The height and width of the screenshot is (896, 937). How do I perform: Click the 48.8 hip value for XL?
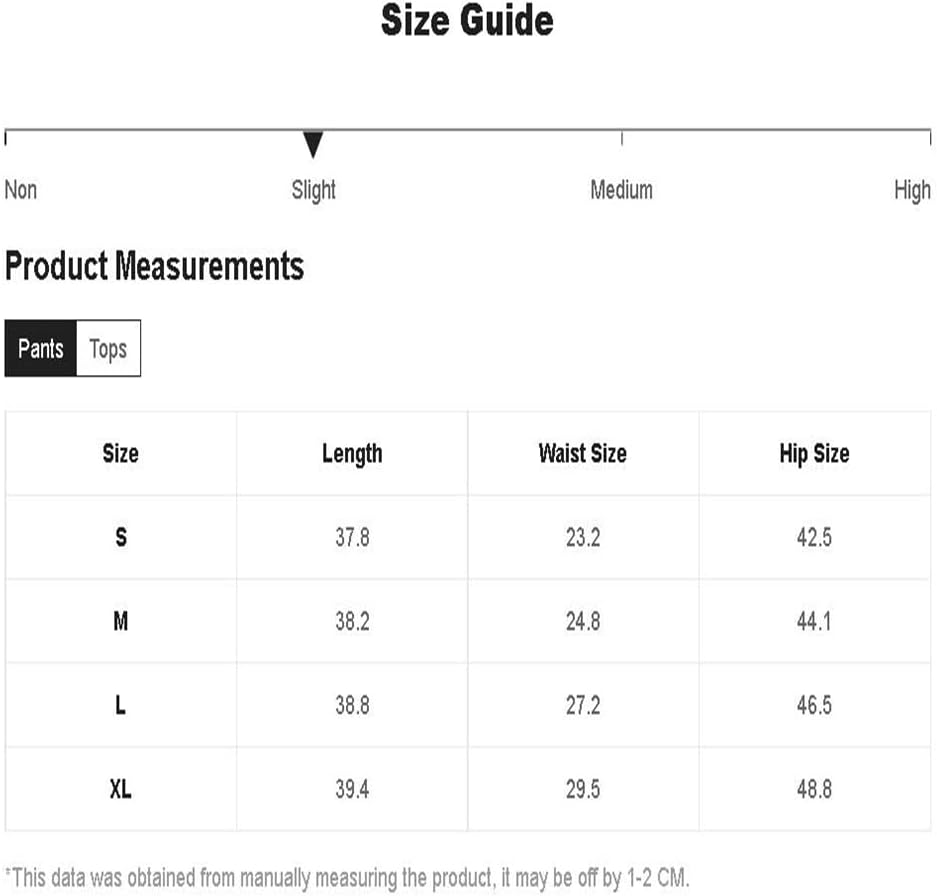[814, 789]
